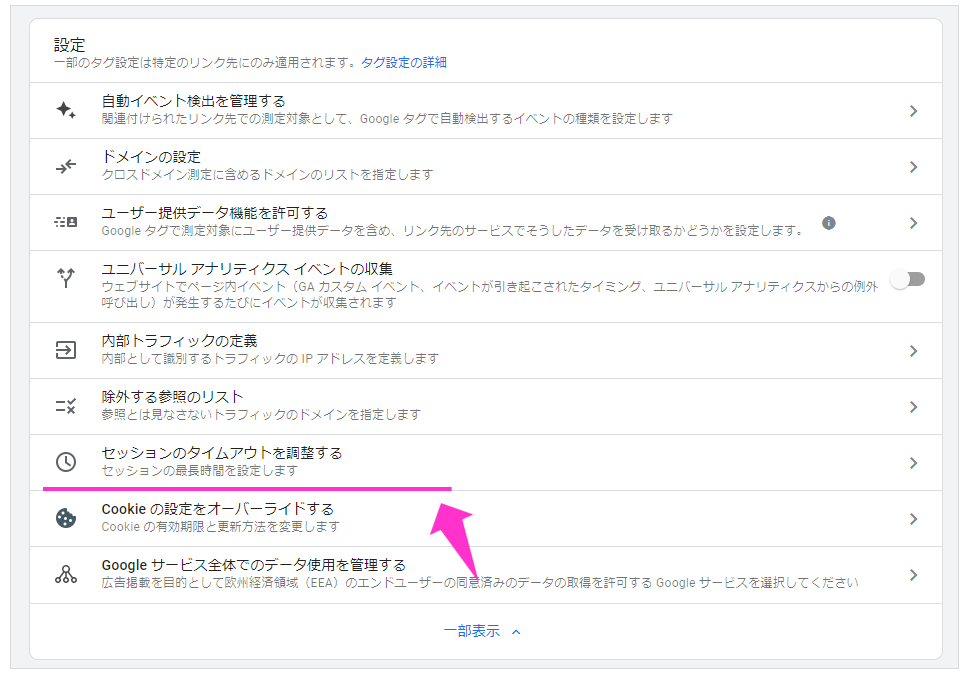
Task: Open 内部トラフィックの定義 via the right chevron
Action: (913, 351)
